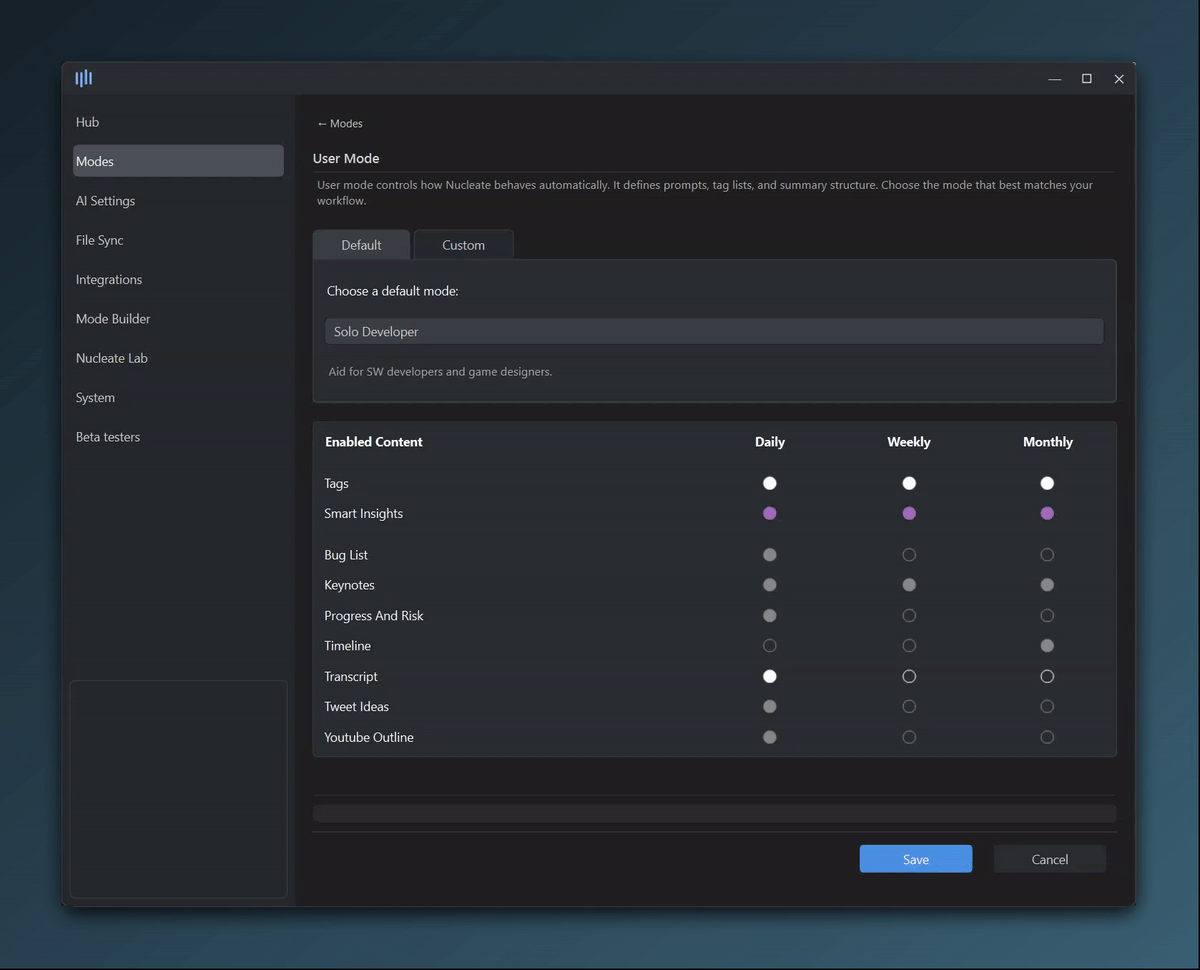Toggle Tags for Weekly
The width and height of the screenshot is (1200, 970).
tap(909, 483)
